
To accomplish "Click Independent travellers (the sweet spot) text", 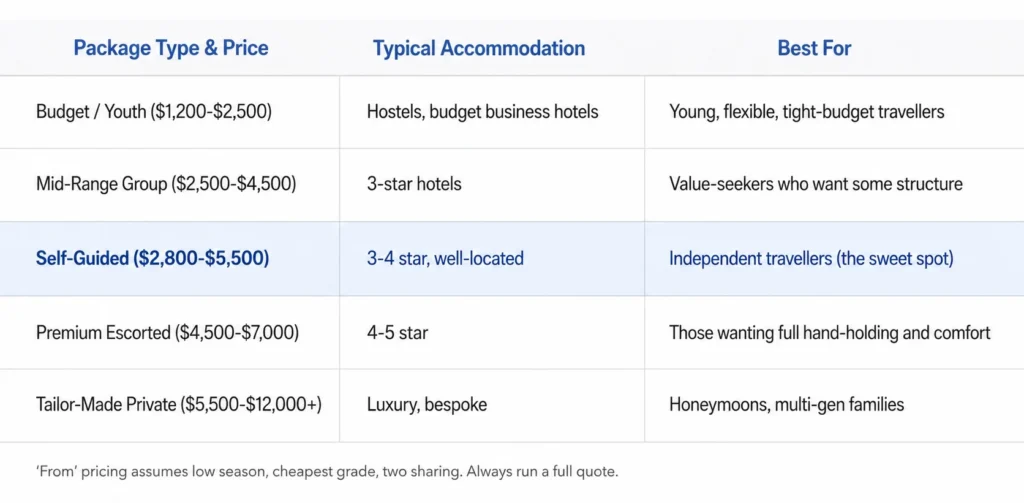I will 811,259.
